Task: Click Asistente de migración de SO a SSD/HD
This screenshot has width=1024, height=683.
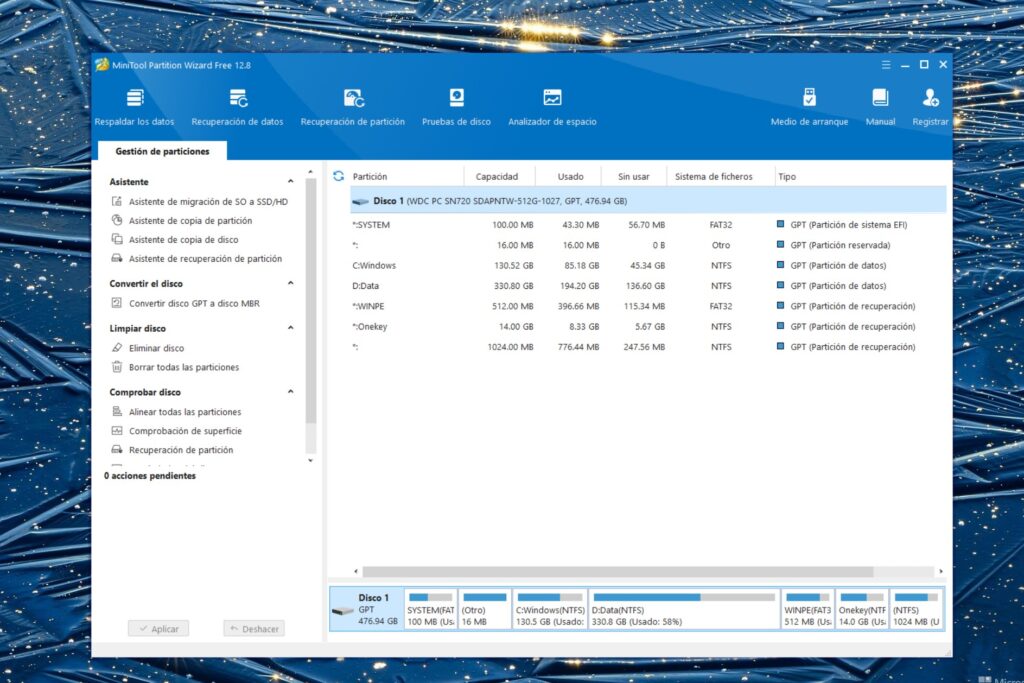Action: 208,202
